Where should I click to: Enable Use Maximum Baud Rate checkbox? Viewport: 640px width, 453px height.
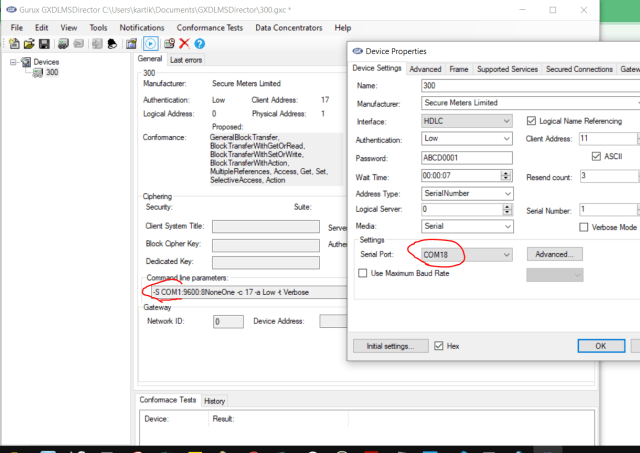(362, 273)
